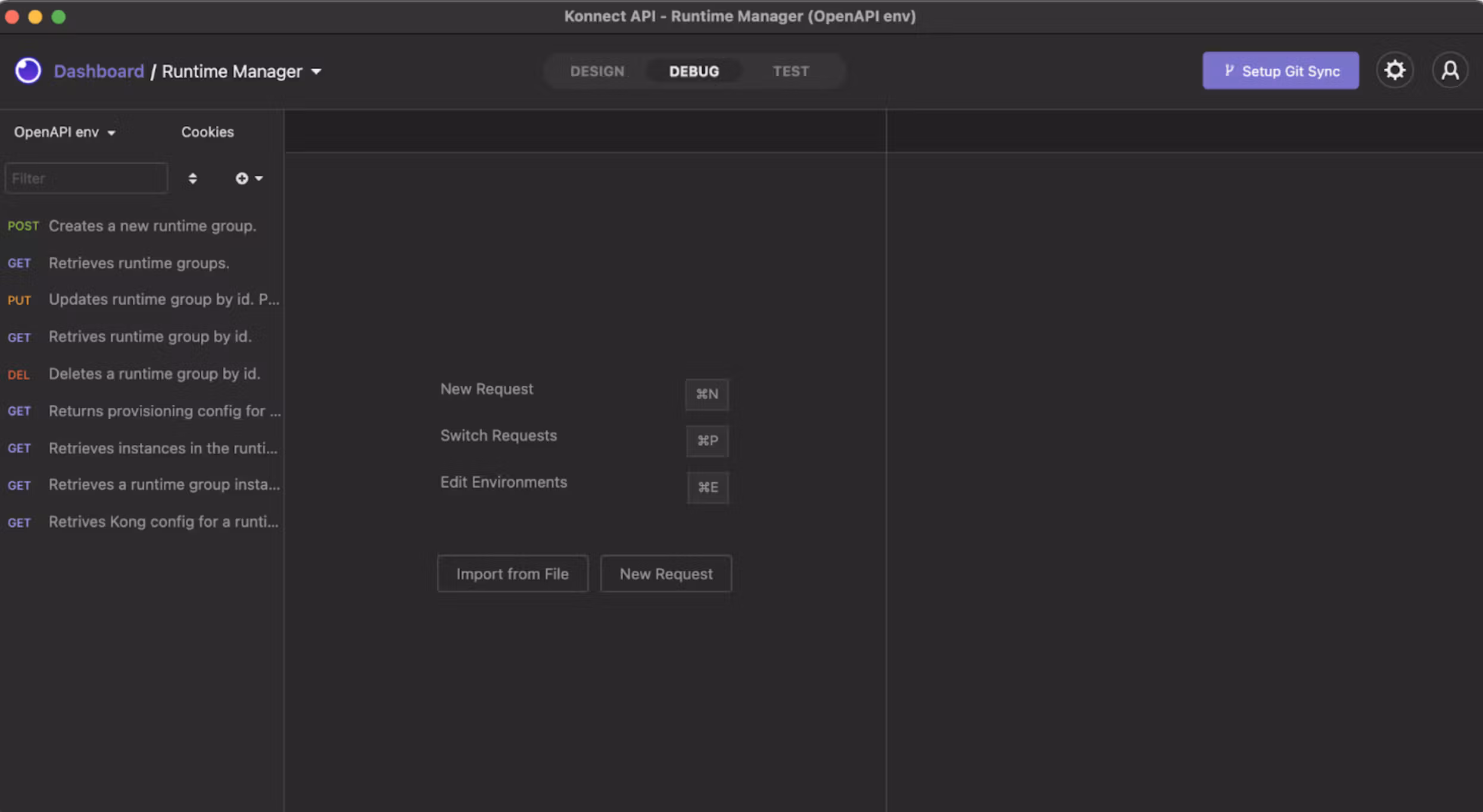This screenshot has width=1483, height=812.
Task: Click the green maximize window button
Action: [x=58, y=17]
